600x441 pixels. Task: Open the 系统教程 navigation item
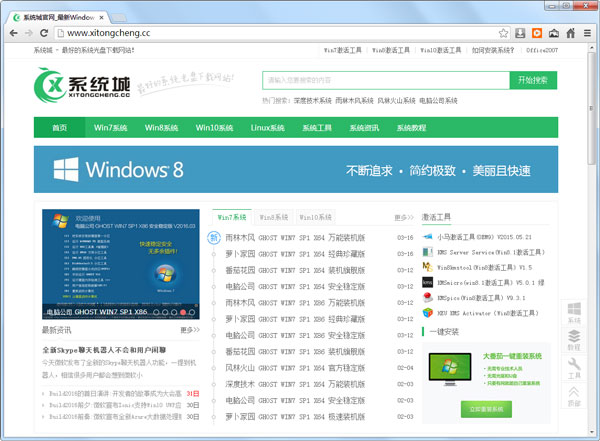point(411,127)
